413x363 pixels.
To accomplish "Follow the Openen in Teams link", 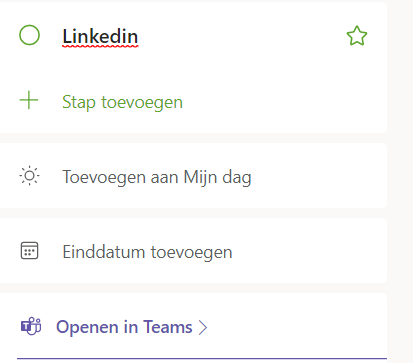I will pyautogui.click(x=124, y=327).
